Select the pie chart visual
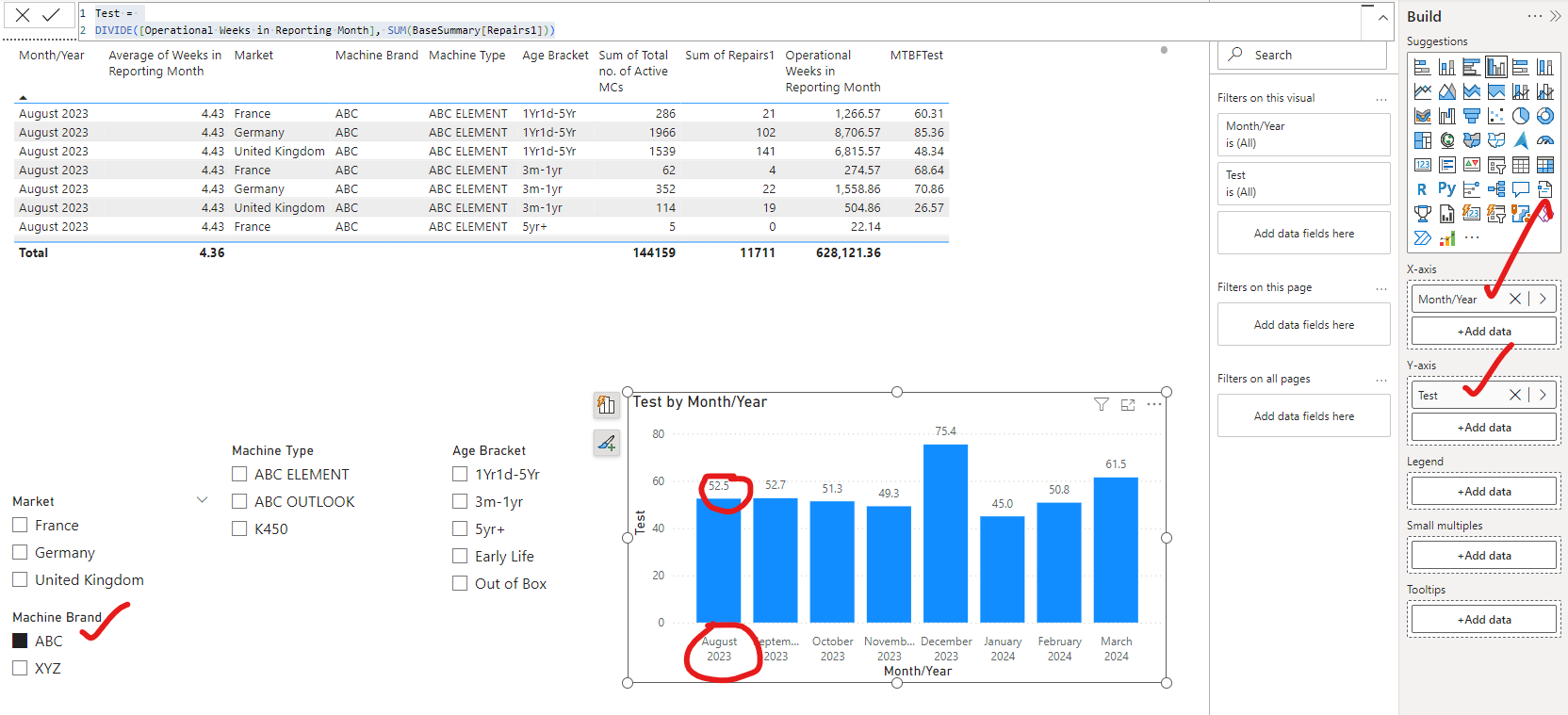 1521,116
